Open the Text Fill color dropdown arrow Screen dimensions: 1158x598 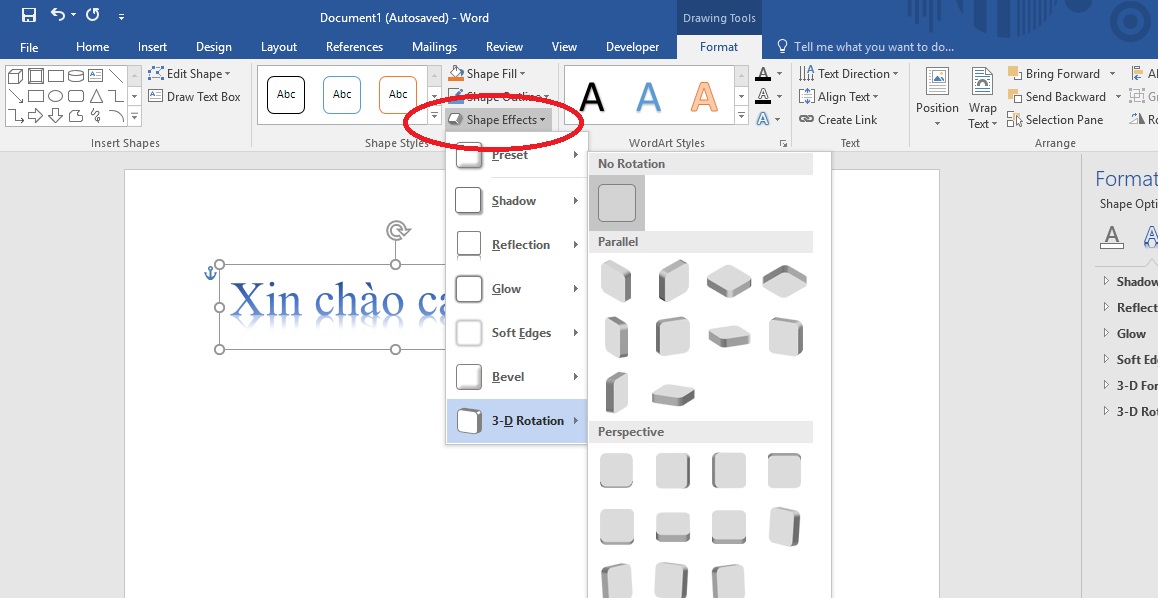click(x=778, y=74)
